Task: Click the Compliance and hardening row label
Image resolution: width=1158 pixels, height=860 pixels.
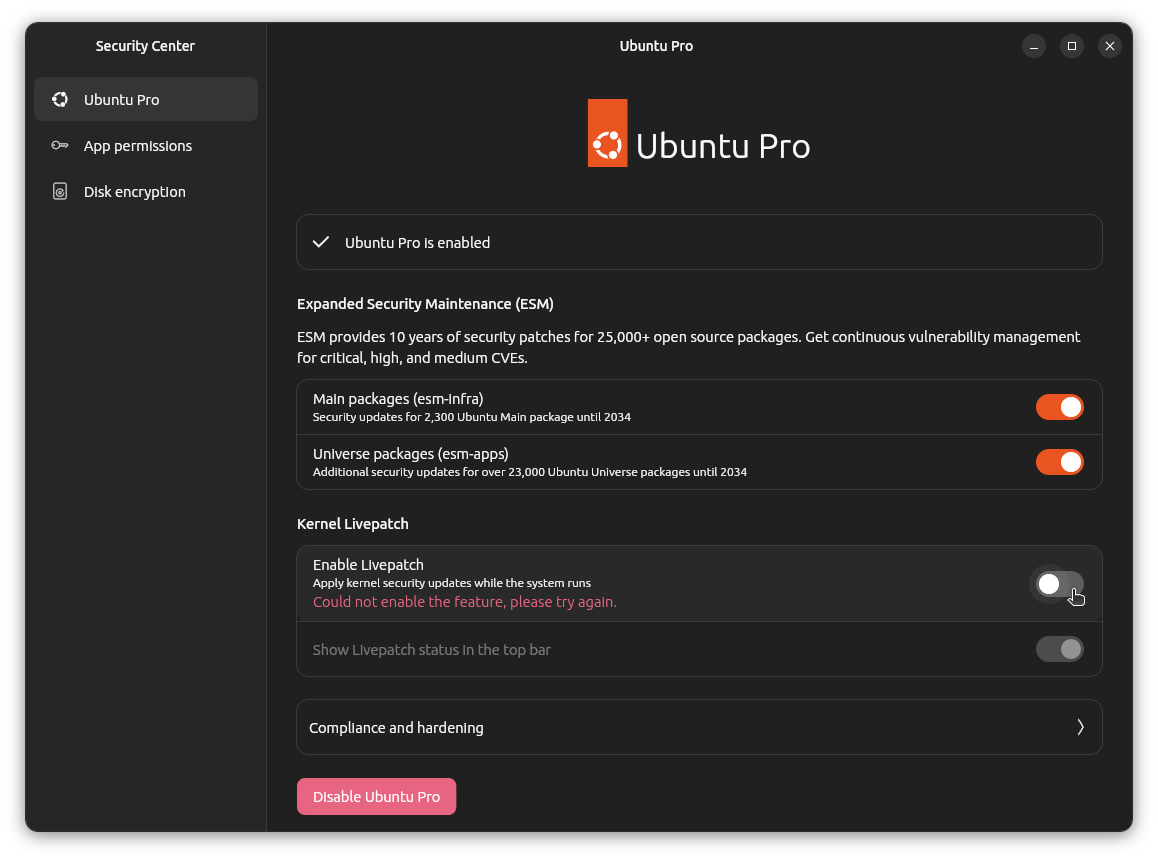Action: coord(396,728)
